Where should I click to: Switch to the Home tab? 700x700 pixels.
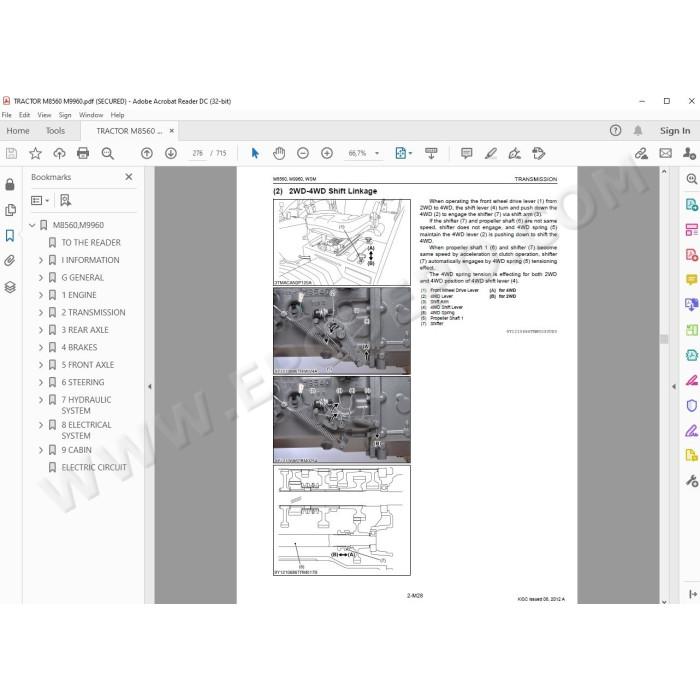point(18,131)
